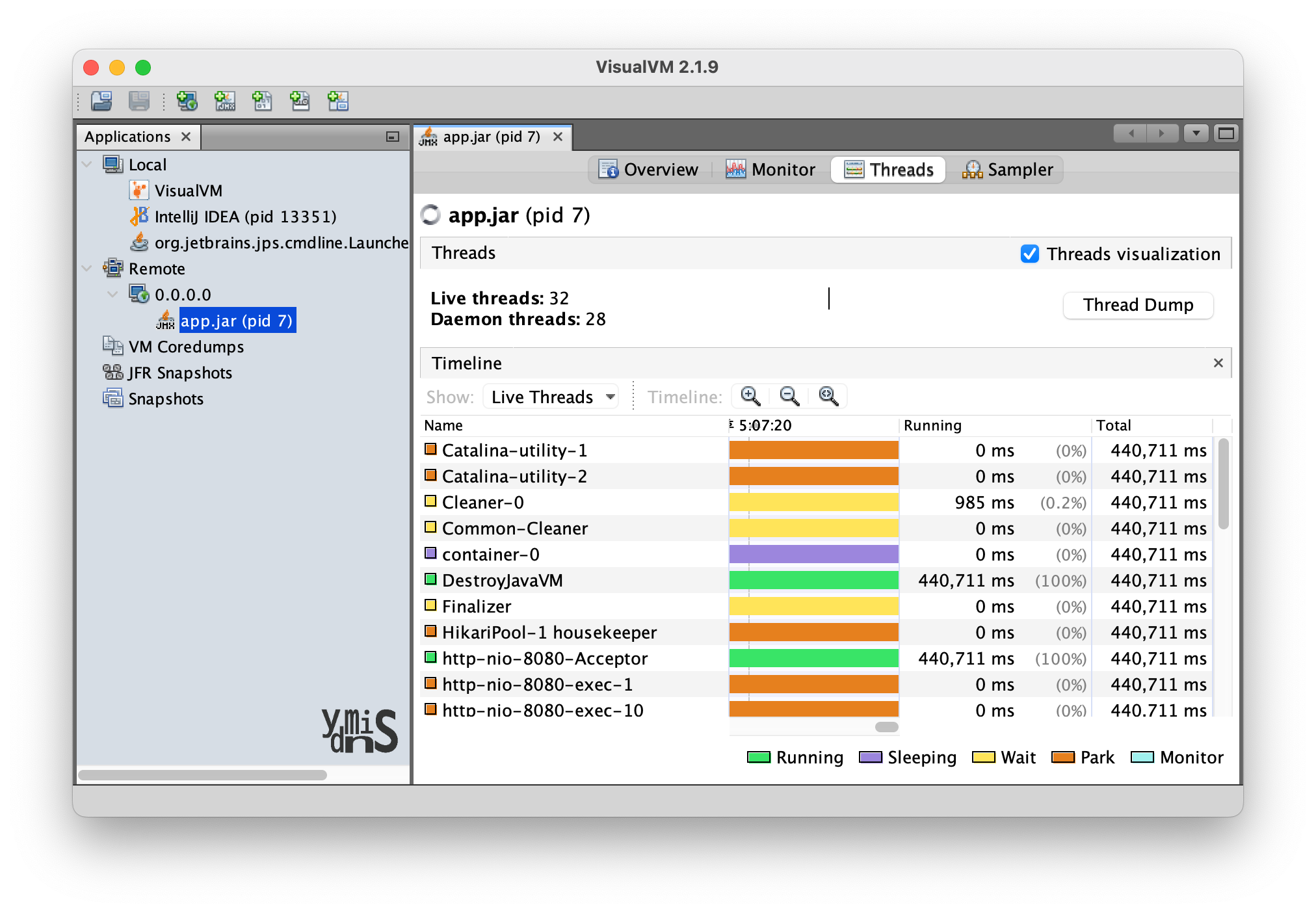Viewport: 1316px width, 913px height.
Task: Minimize the Applications panel
Action: pos(392,137)
